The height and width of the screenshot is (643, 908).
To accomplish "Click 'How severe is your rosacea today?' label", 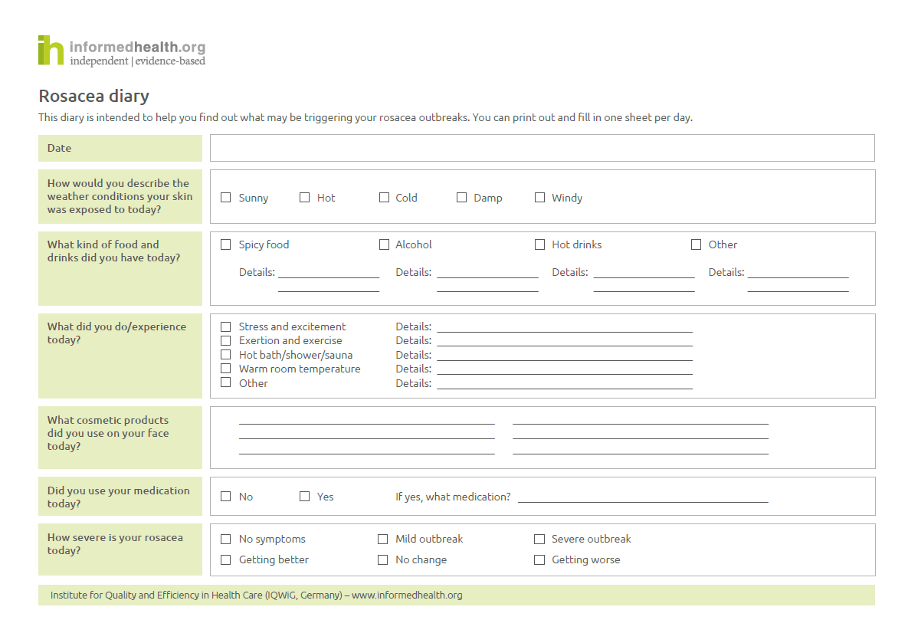I will point(115,544).
